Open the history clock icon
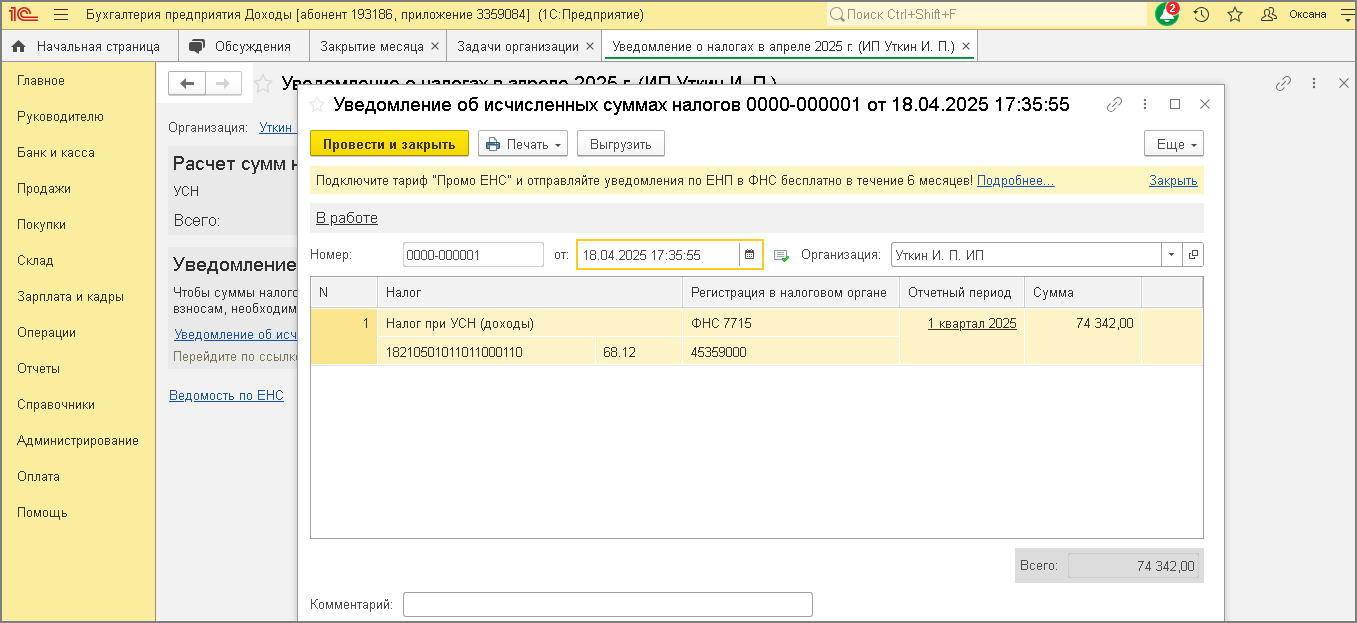Image resolution: width=1357 pixels, height=623 pixels. click(x=1202, y=15)
